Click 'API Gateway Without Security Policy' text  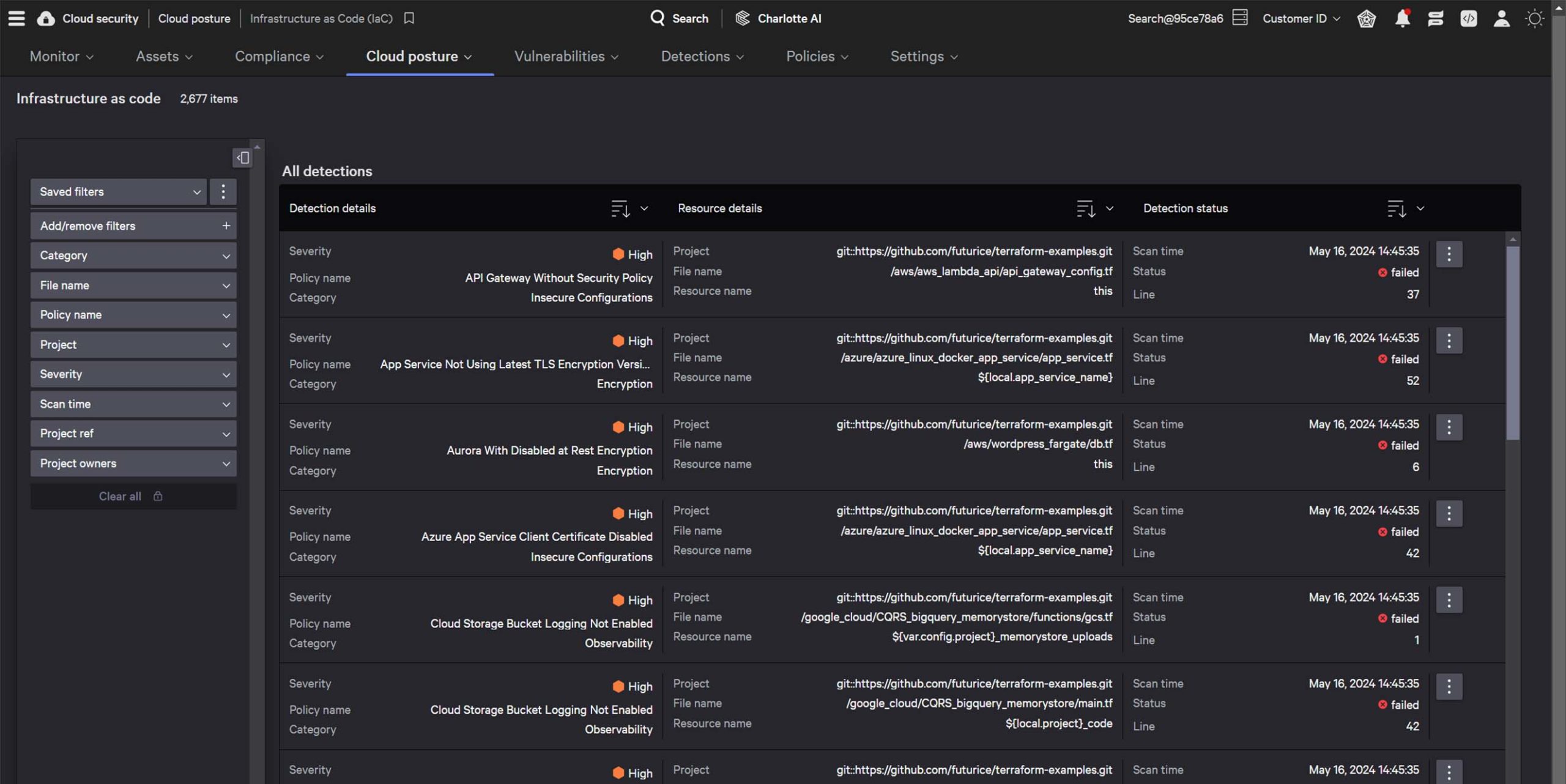click(x=558, y=278)
